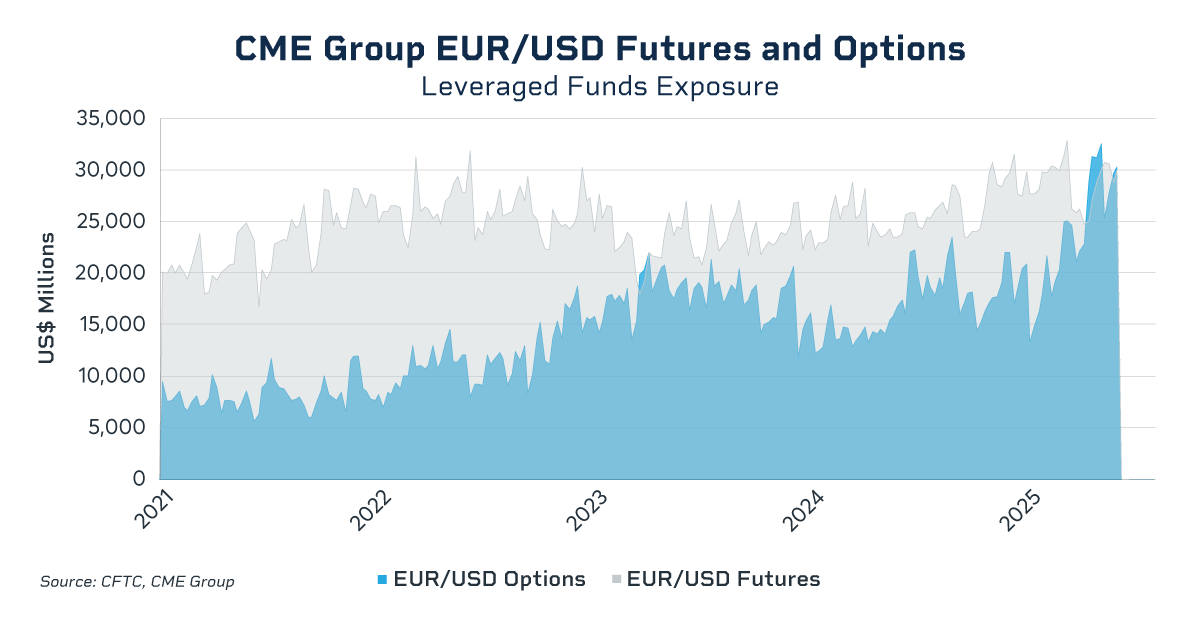The width and height of the screenshot is (1200, 627).
Task: Toggle the EUR/USD Options legend label
Action: click(x=489, y=579)
